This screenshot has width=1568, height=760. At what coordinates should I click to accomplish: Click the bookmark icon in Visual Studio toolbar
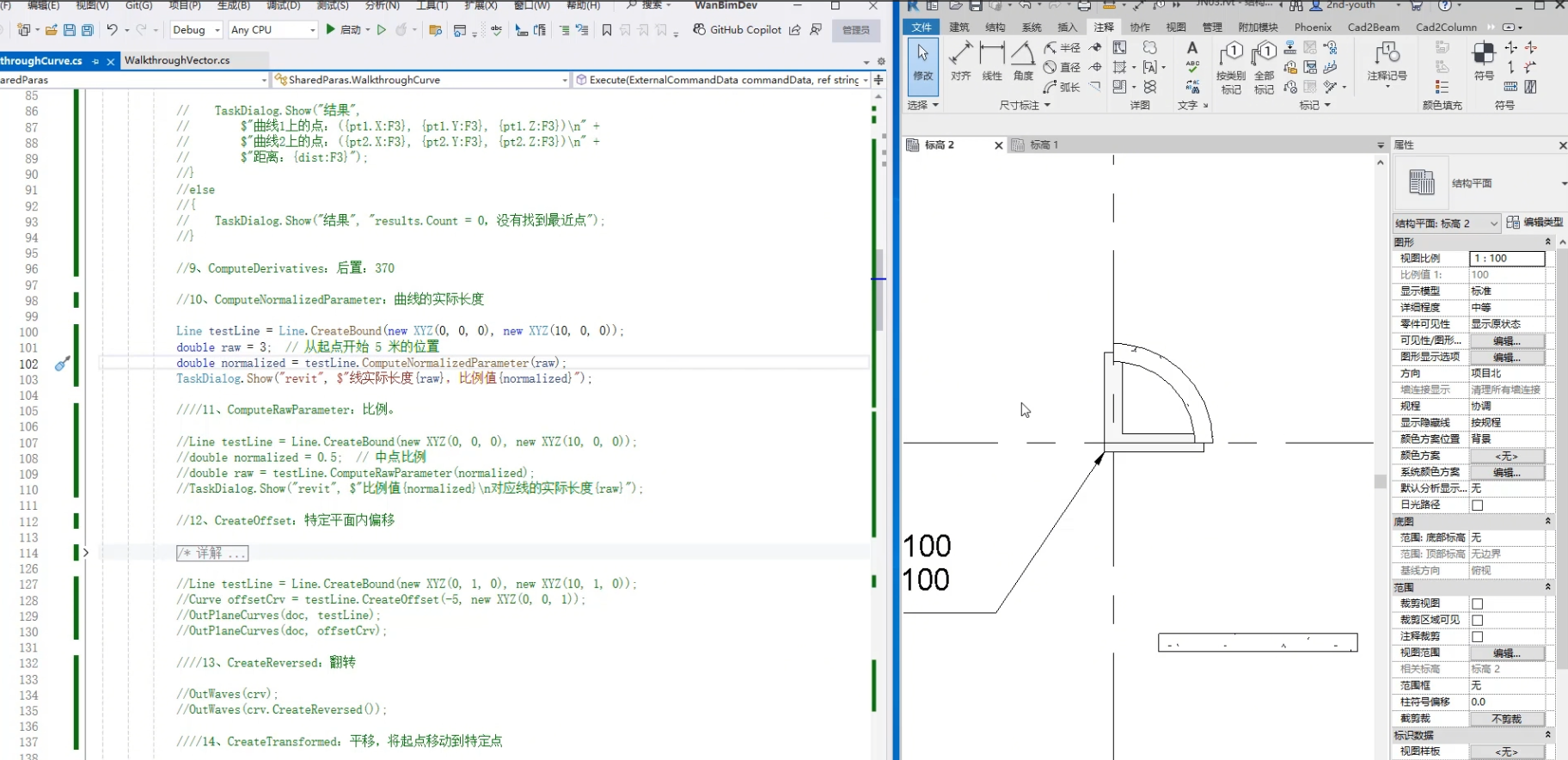607,30
